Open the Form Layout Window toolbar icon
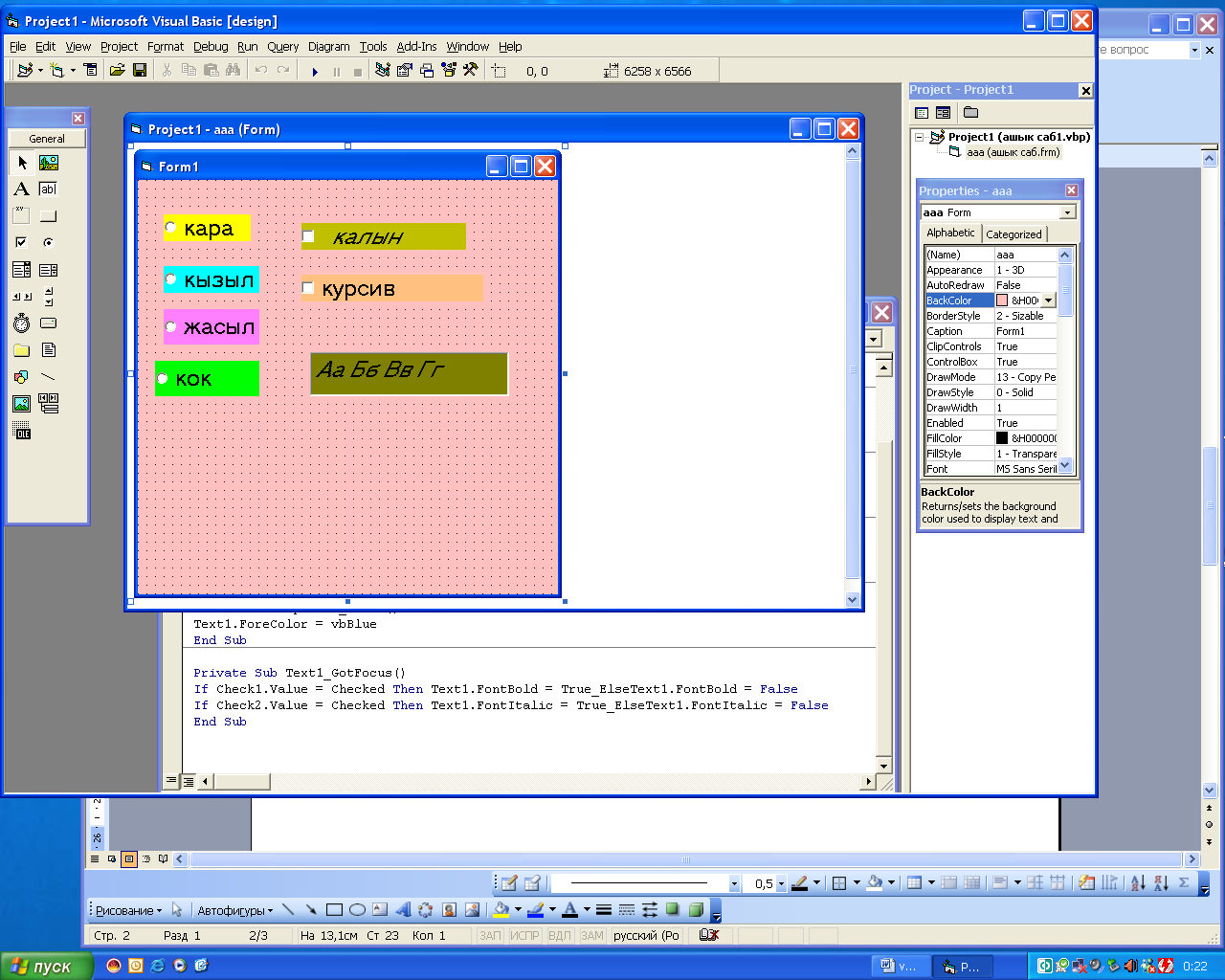This screenshot has width=1225, height=980. (x=427, y=71)
